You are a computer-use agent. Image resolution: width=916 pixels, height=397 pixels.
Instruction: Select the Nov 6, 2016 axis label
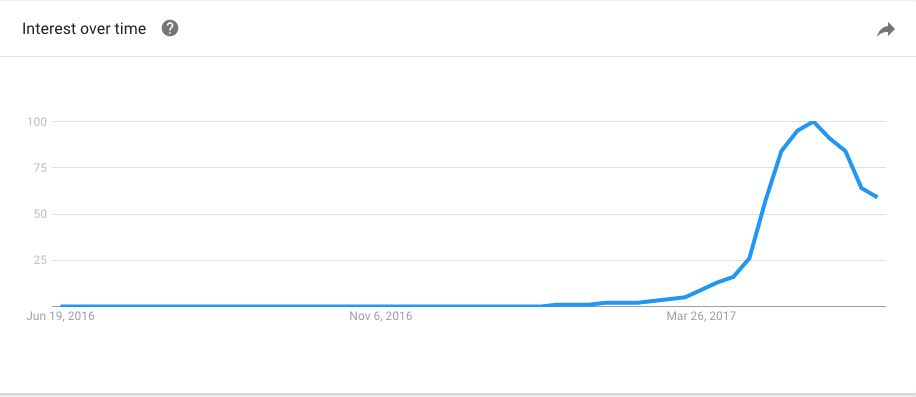[x=380, y=316]
